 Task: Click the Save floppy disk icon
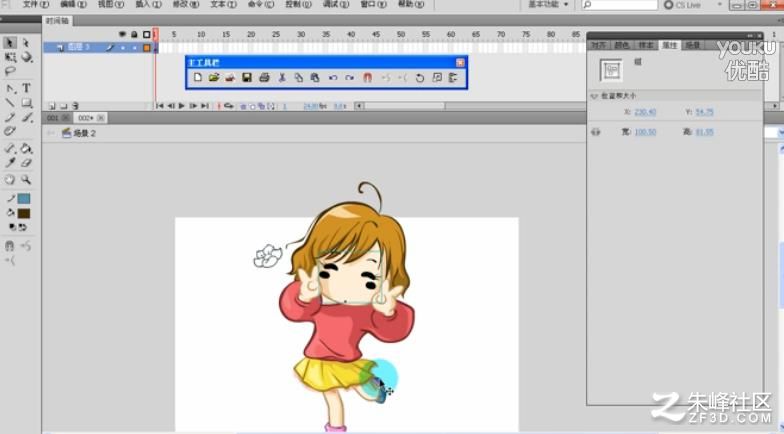(x=246, y=78)
